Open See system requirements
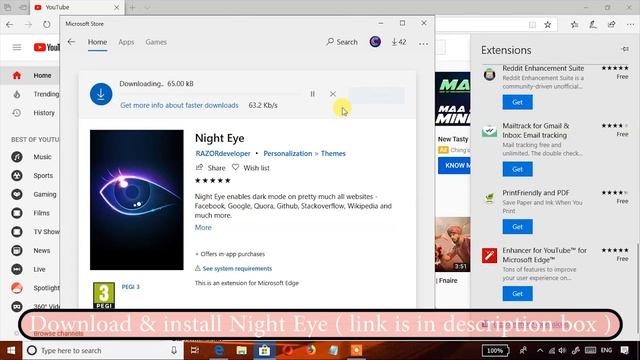640x360 pixels. click(233, 269)
